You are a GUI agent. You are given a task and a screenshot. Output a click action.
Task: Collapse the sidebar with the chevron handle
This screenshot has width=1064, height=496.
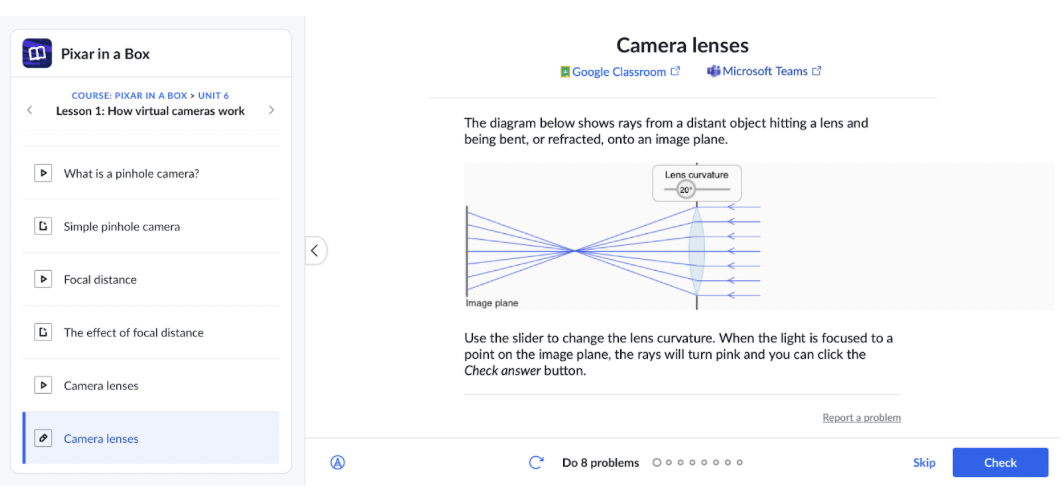316,250
